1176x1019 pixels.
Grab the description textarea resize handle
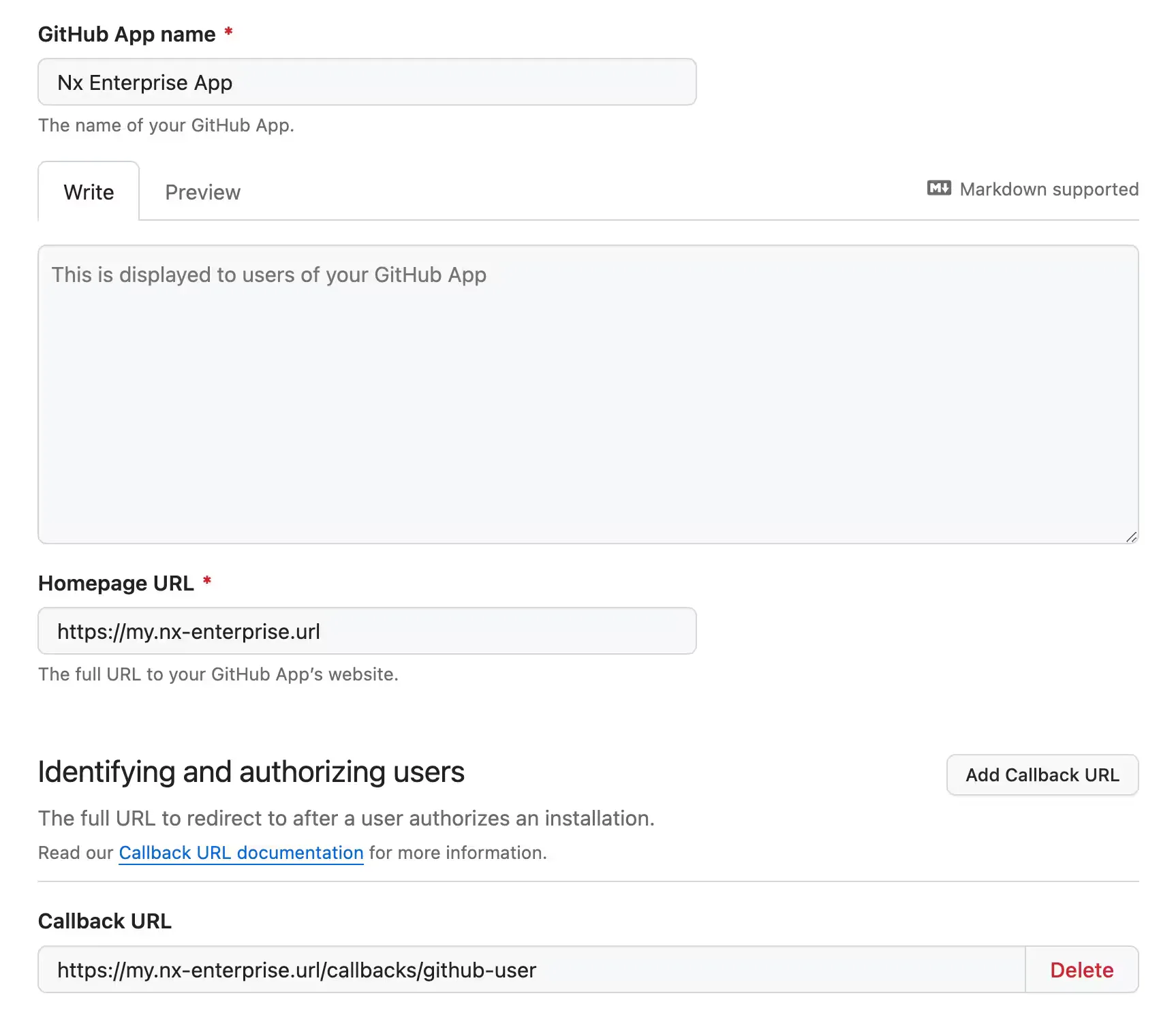(1131, 537)
